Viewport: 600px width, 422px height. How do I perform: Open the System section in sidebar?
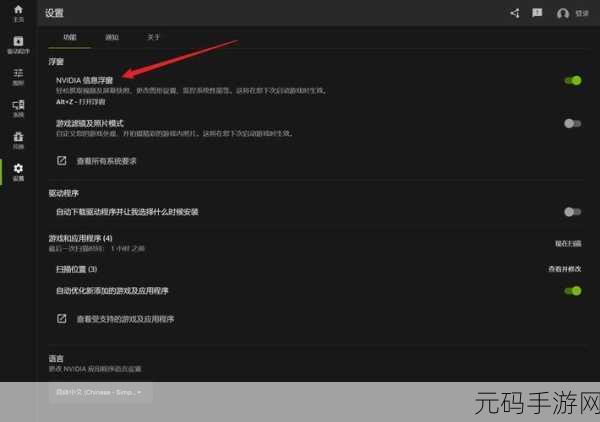[18, 108]
